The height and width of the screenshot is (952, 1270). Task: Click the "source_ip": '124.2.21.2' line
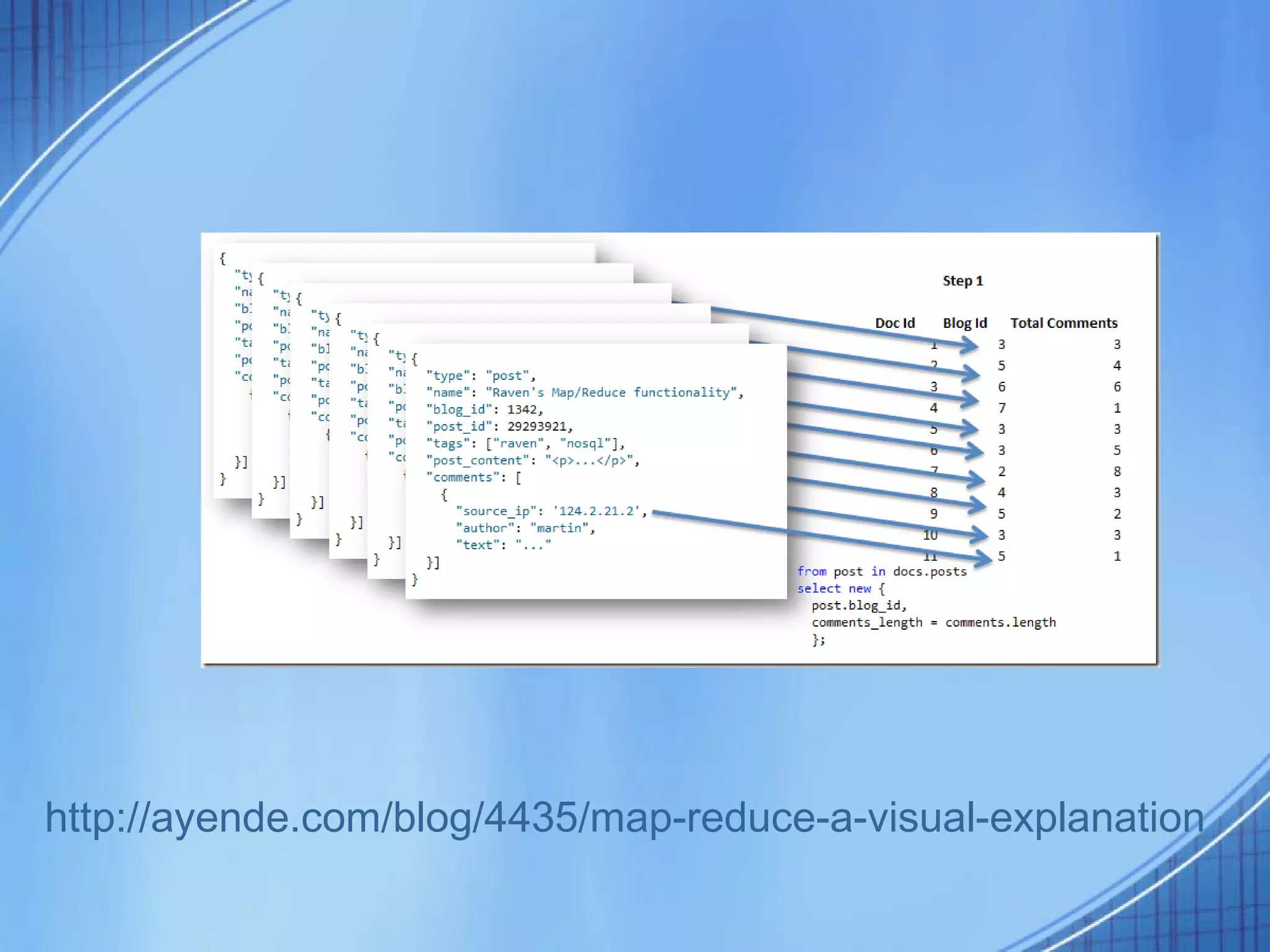tap(551, 511)
